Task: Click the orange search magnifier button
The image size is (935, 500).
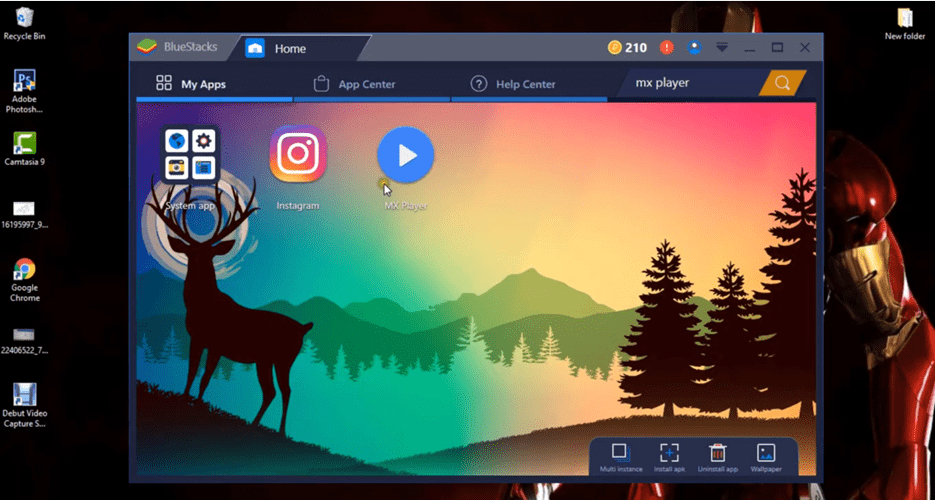Action: pyautogui.click(x=782, y=83)
